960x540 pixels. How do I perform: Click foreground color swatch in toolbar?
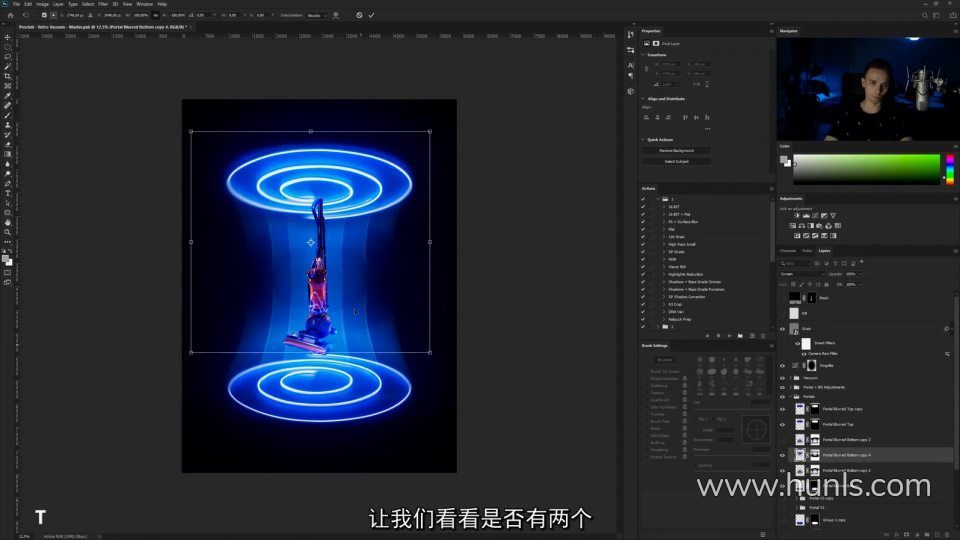click(6, 258)
